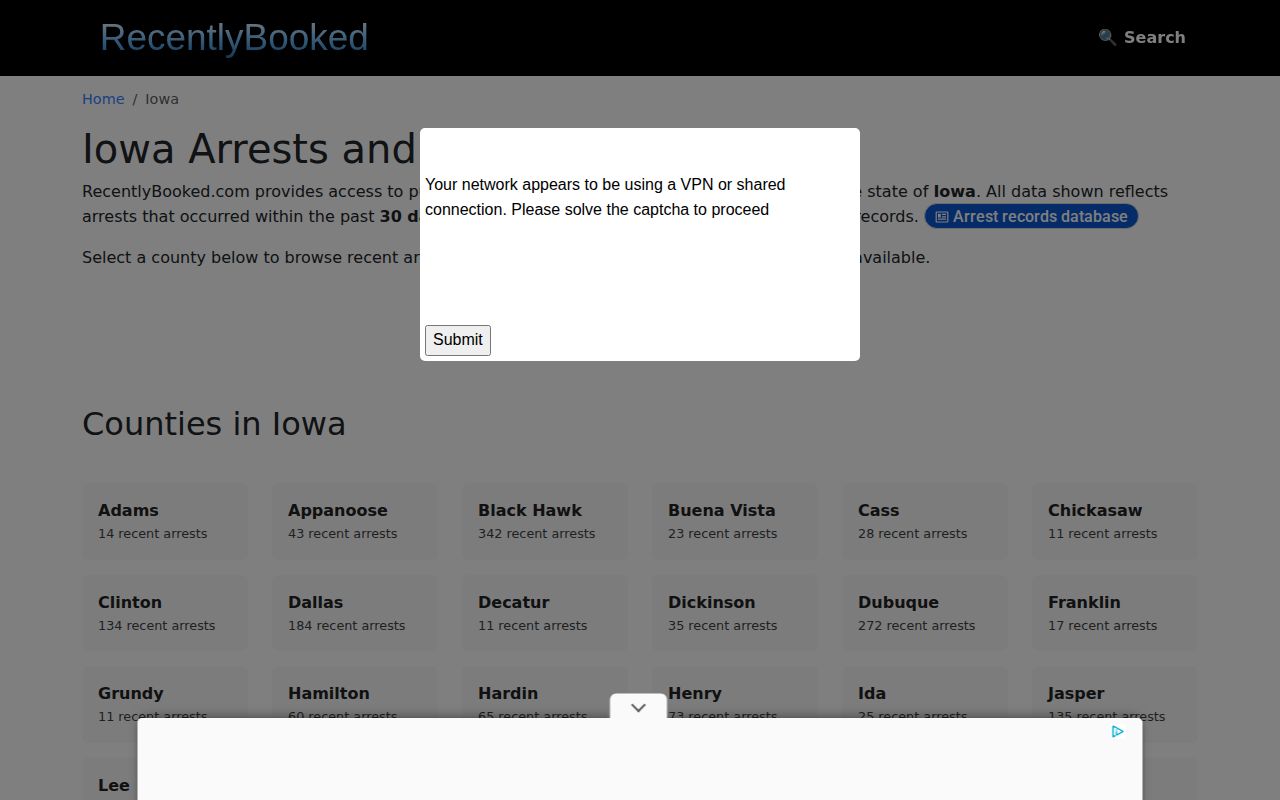
Task: Open the Hardin county card
Action: pyautogui.click(x=545, y=692)
